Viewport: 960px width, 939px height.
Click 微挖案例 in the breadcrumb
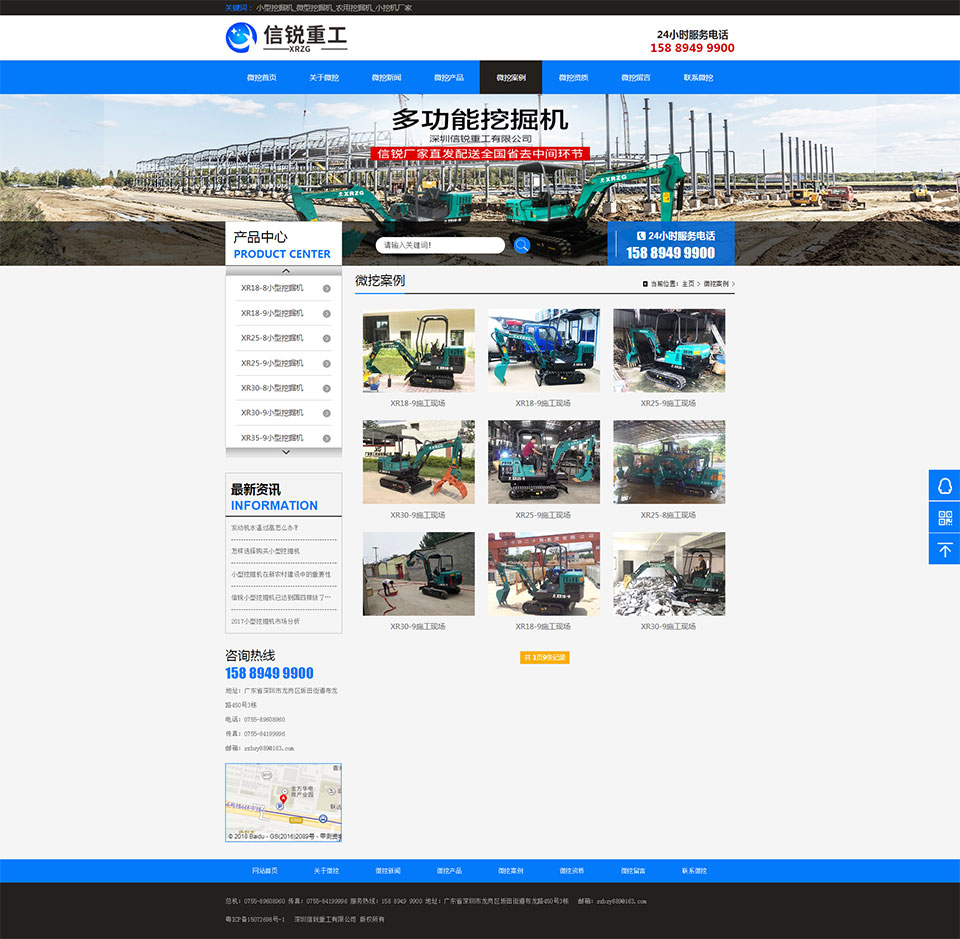(x=716, y=284)
